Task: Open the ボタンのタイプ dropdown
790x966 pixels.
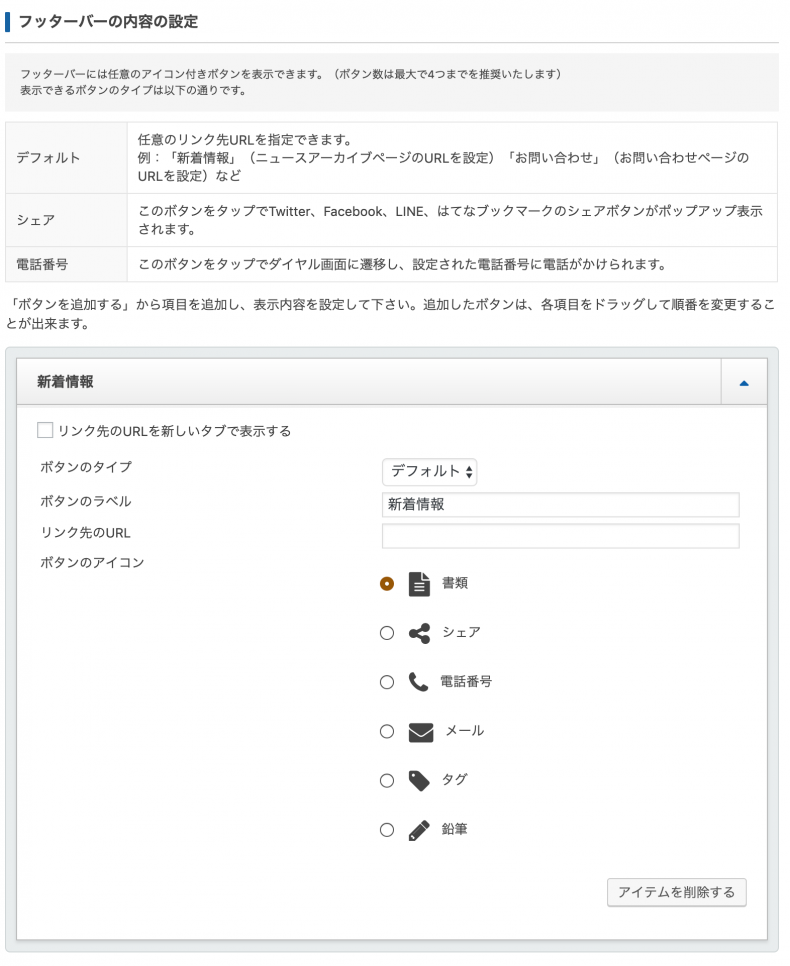Action: click(x=429, y=471)
